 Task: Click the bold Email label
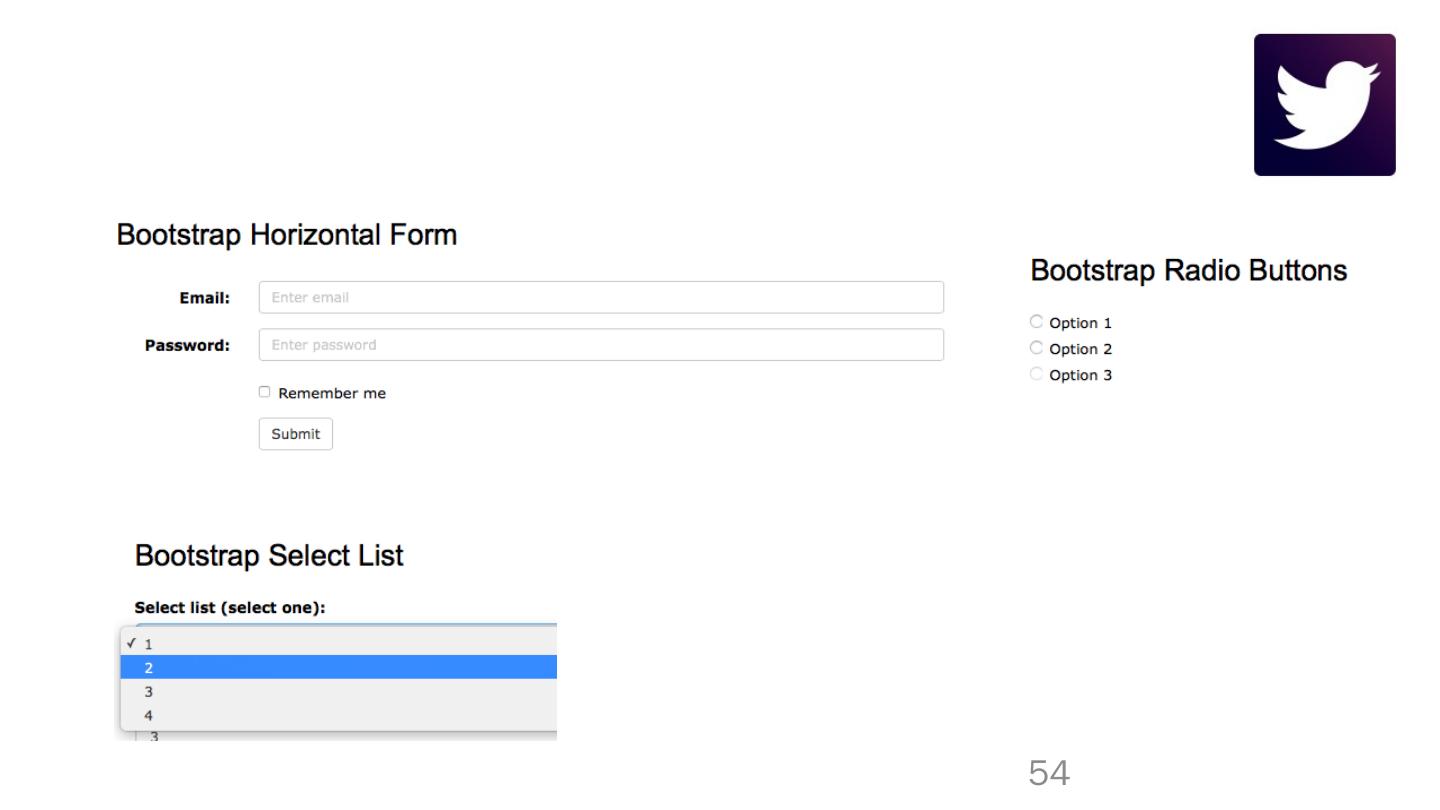pos(204,298)
